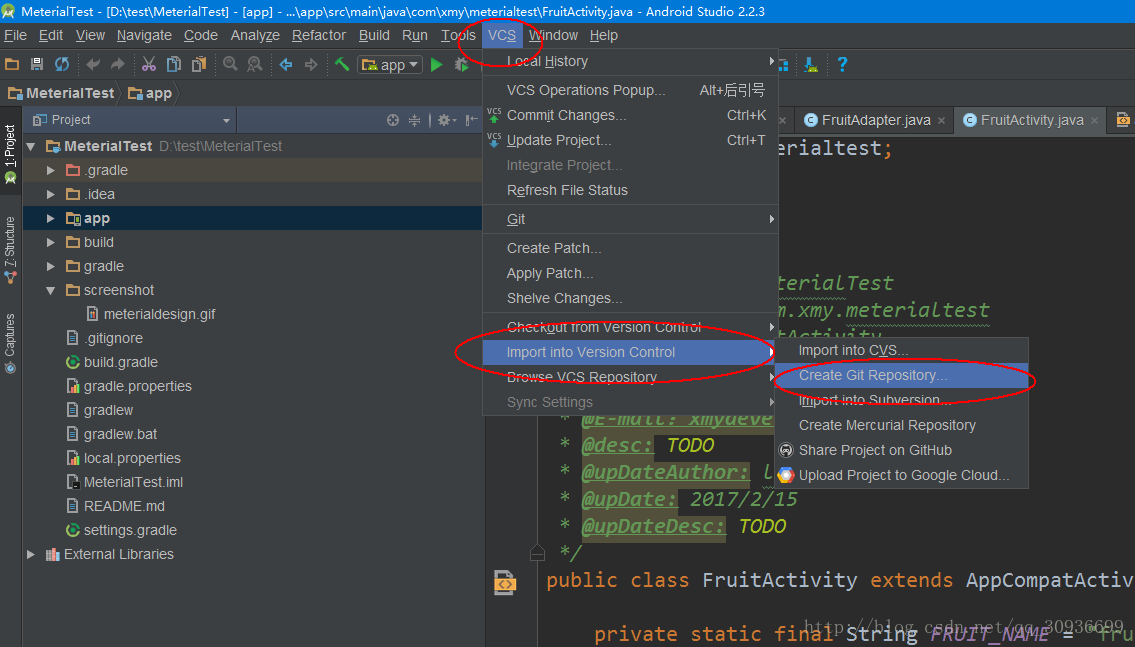1135x647 pixels.
Task: Click the Copy toolbar icon
Action: [174, 64]
